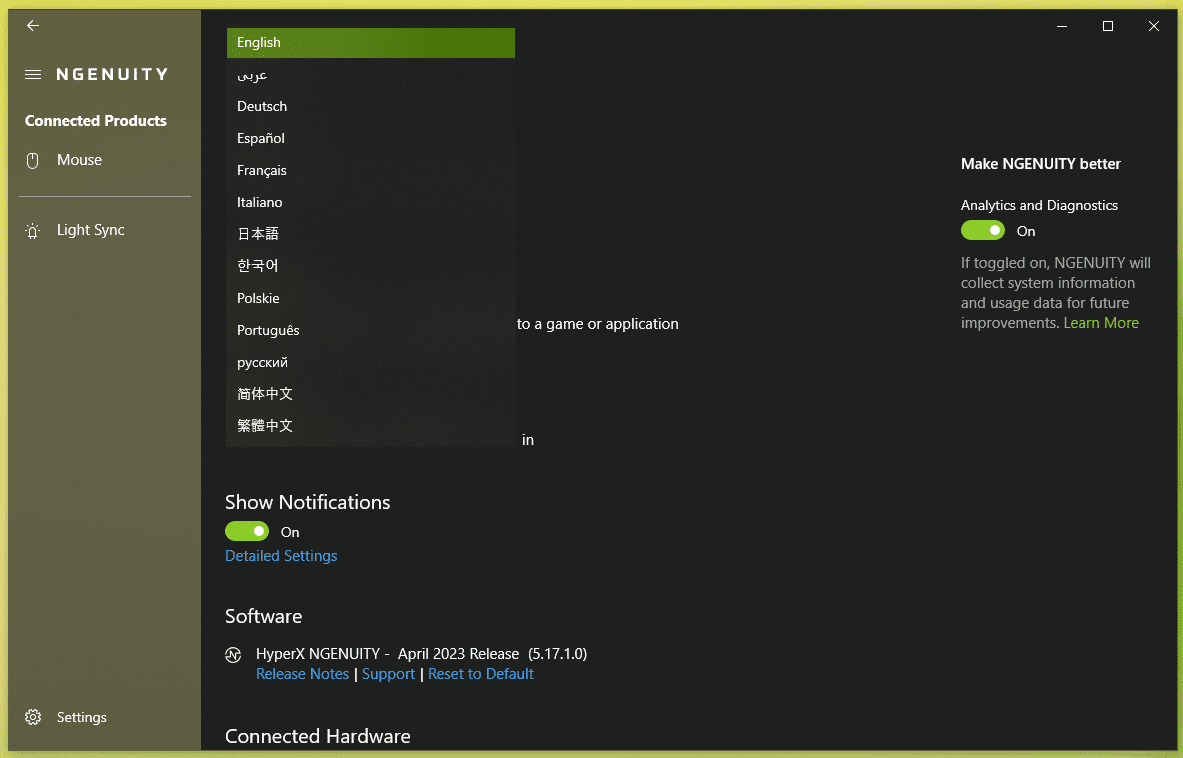1183x758 pixels.
Task: Click the Light Sync bulb icon
Action: point(32,231)
